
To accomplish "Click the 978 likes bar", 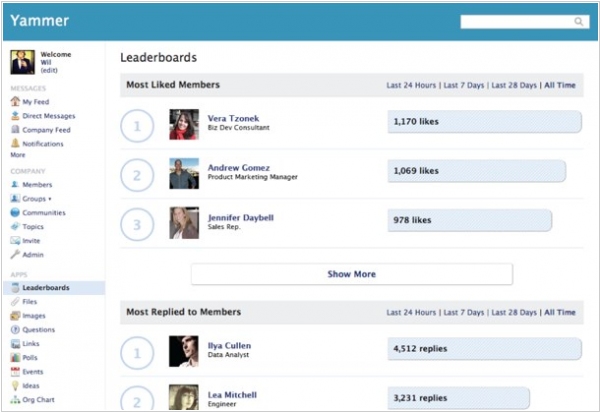I will pyautogui.click(x=470, y=220).
